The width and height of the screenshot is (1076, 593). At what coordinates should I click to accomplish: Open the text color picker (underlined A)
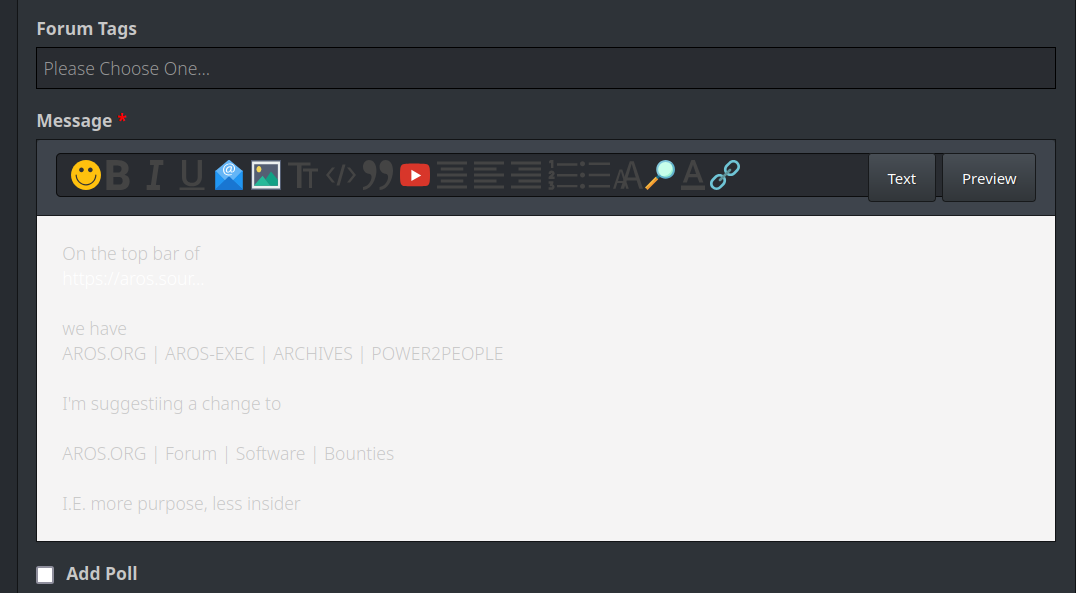[692, 176]
